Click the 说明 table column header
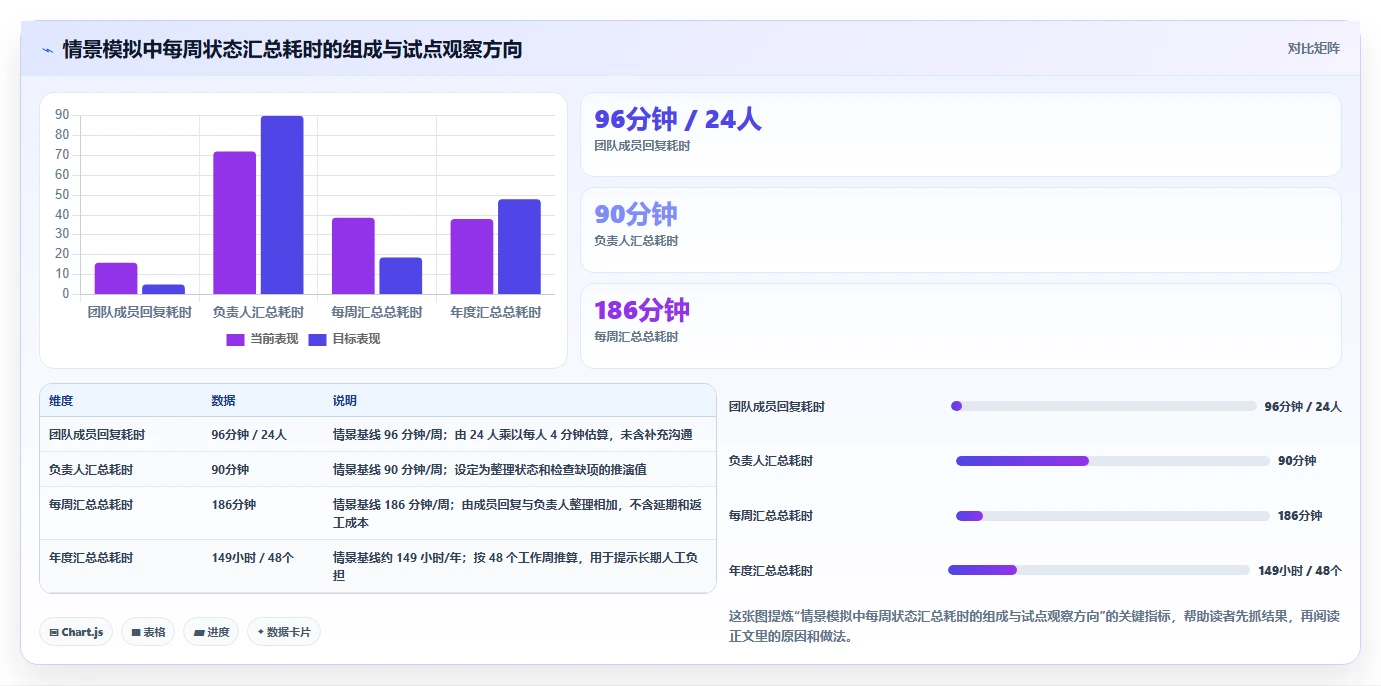 point(345,401)
